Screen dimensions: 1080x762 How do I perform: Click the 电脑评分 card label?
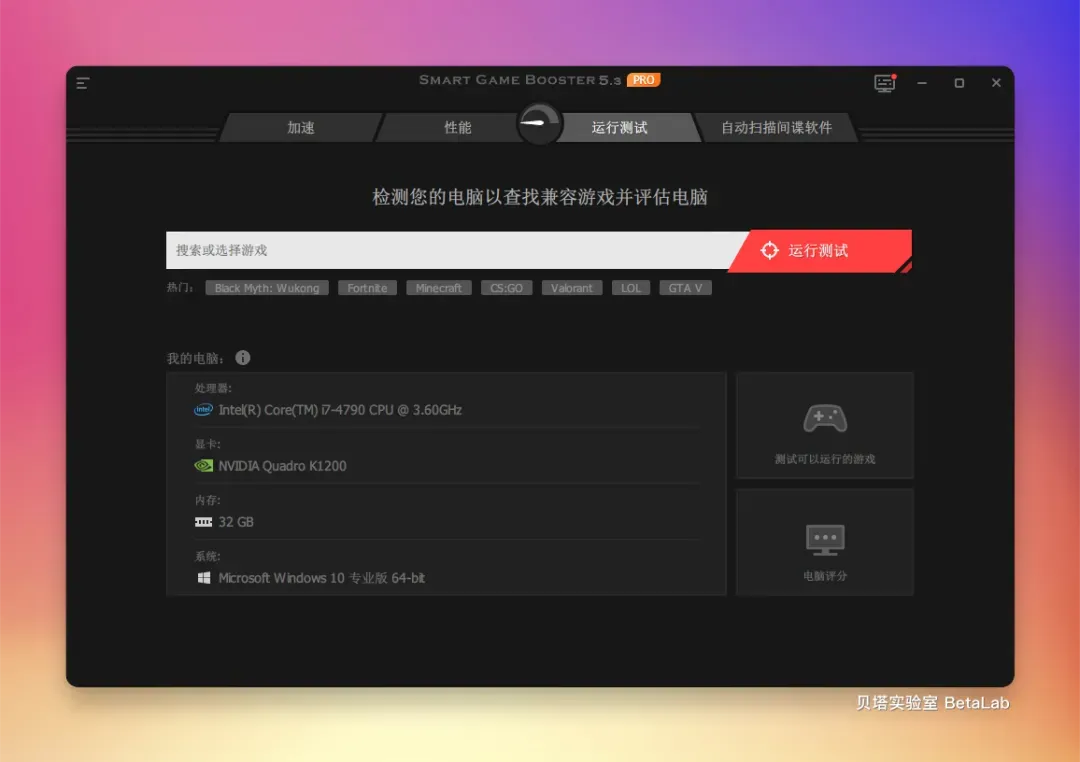[824, 575]
